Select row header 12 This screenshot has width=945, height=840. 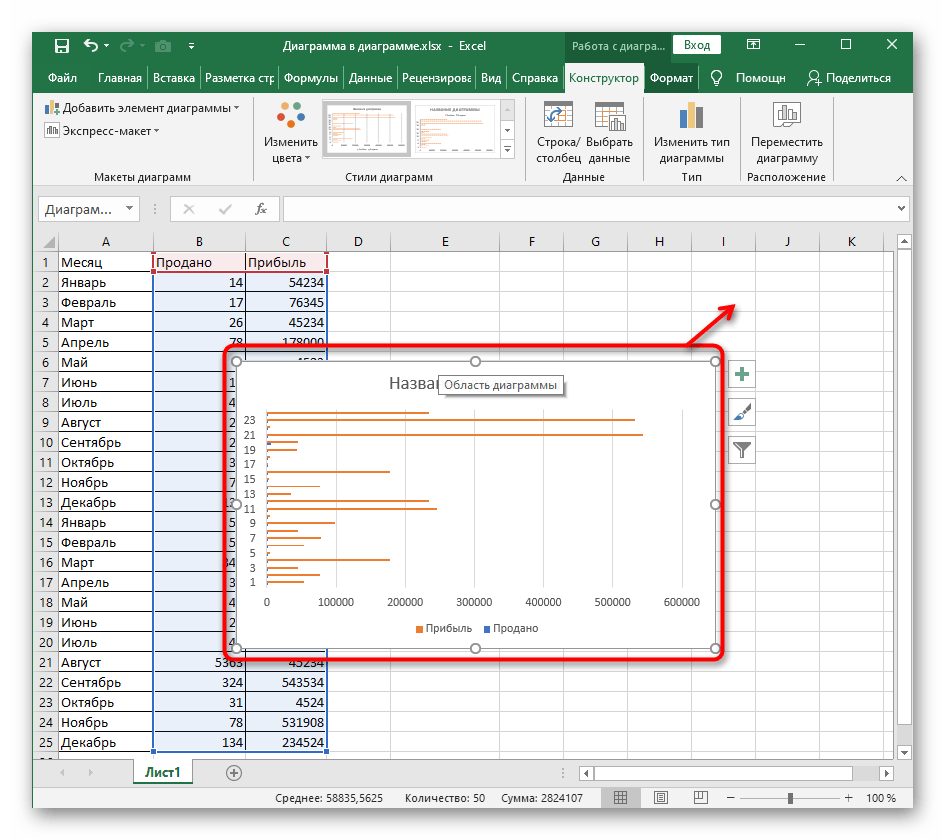click(46, 482)
